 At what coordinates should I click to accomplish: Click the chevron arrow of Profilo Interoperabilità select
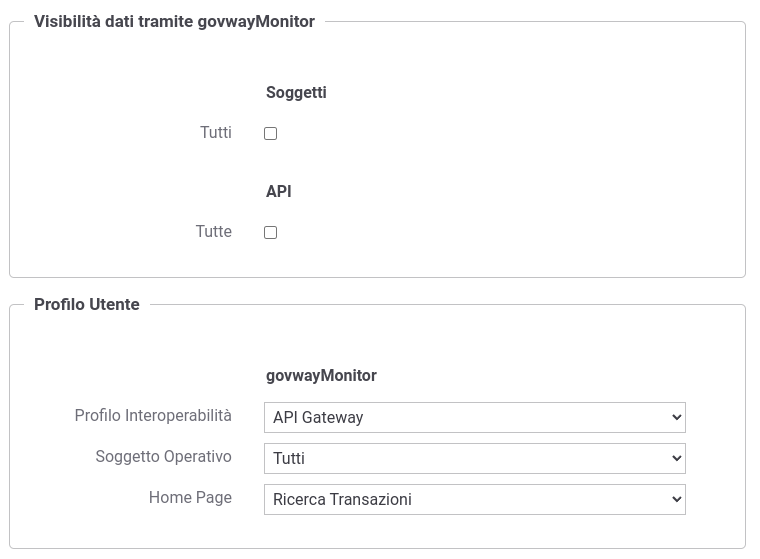[677, 417]
